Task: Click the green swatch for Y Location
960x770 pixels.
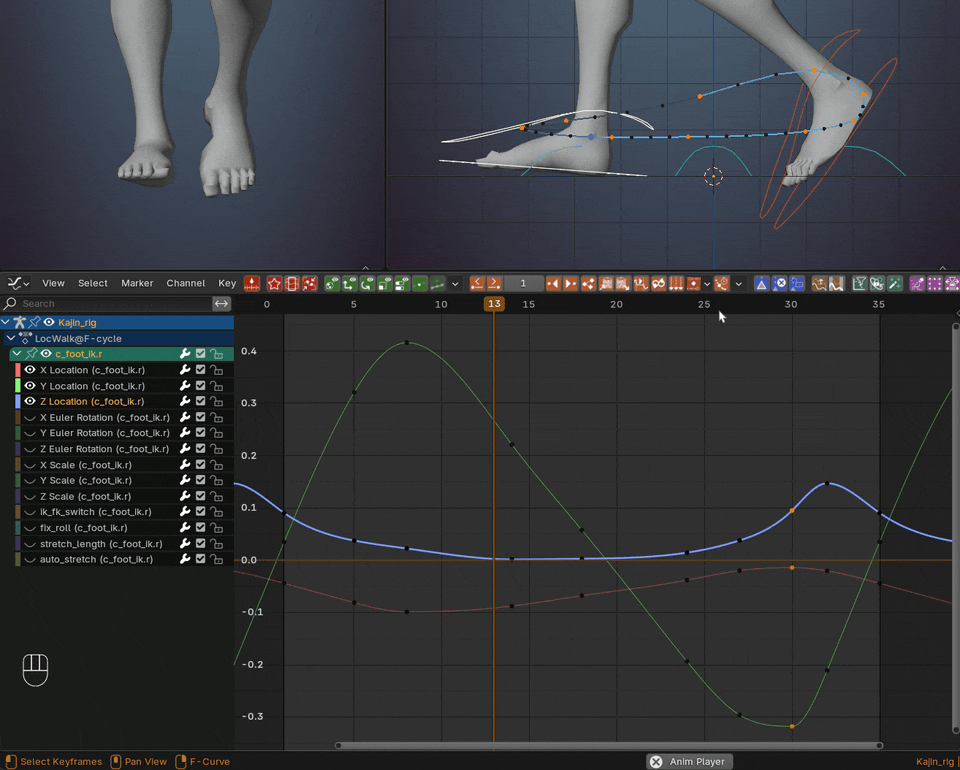Action: pos(18,386)
